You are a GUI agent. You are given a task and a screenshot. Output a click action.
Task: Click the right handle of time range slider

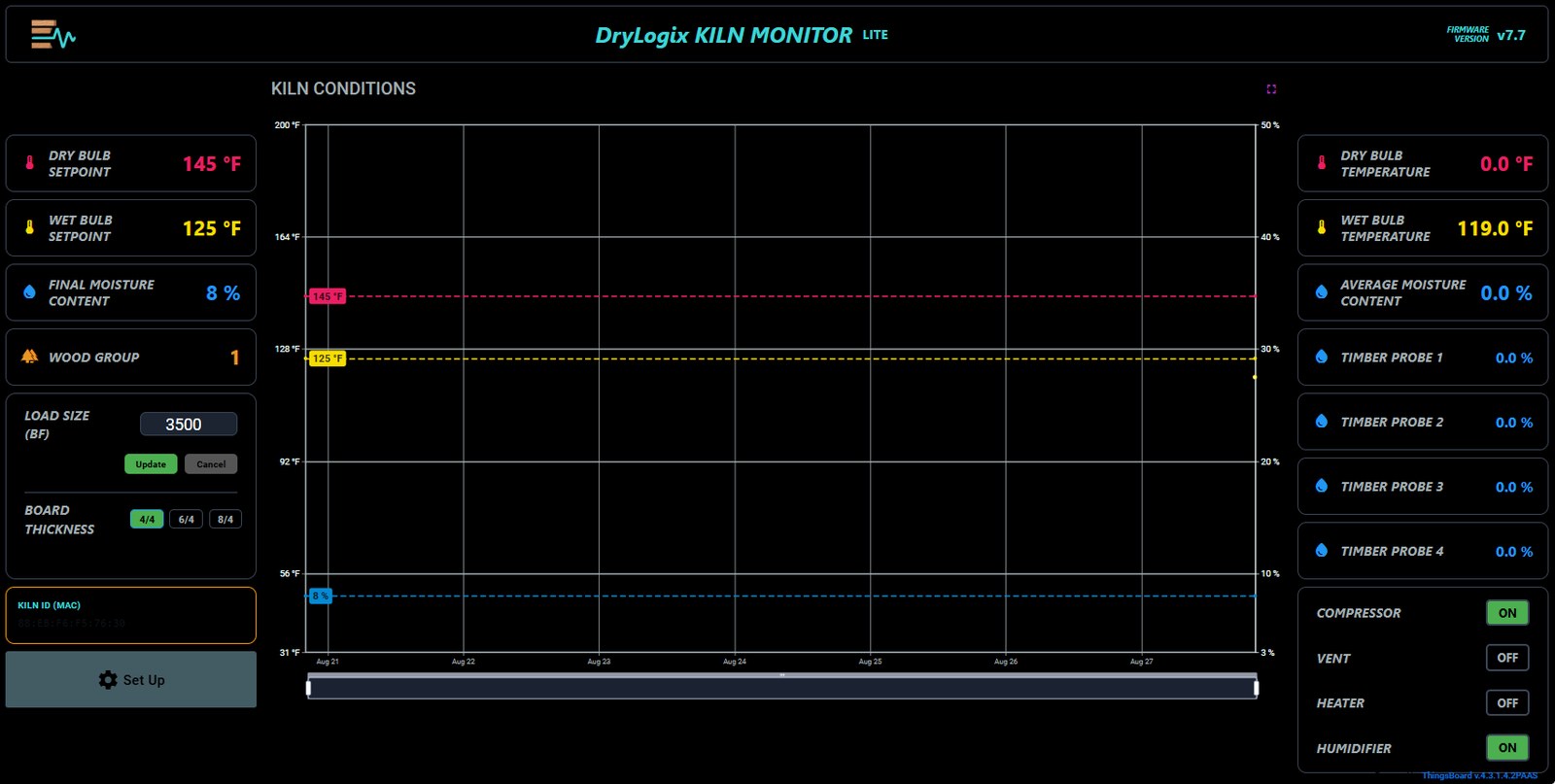[x=1256, y=688]
